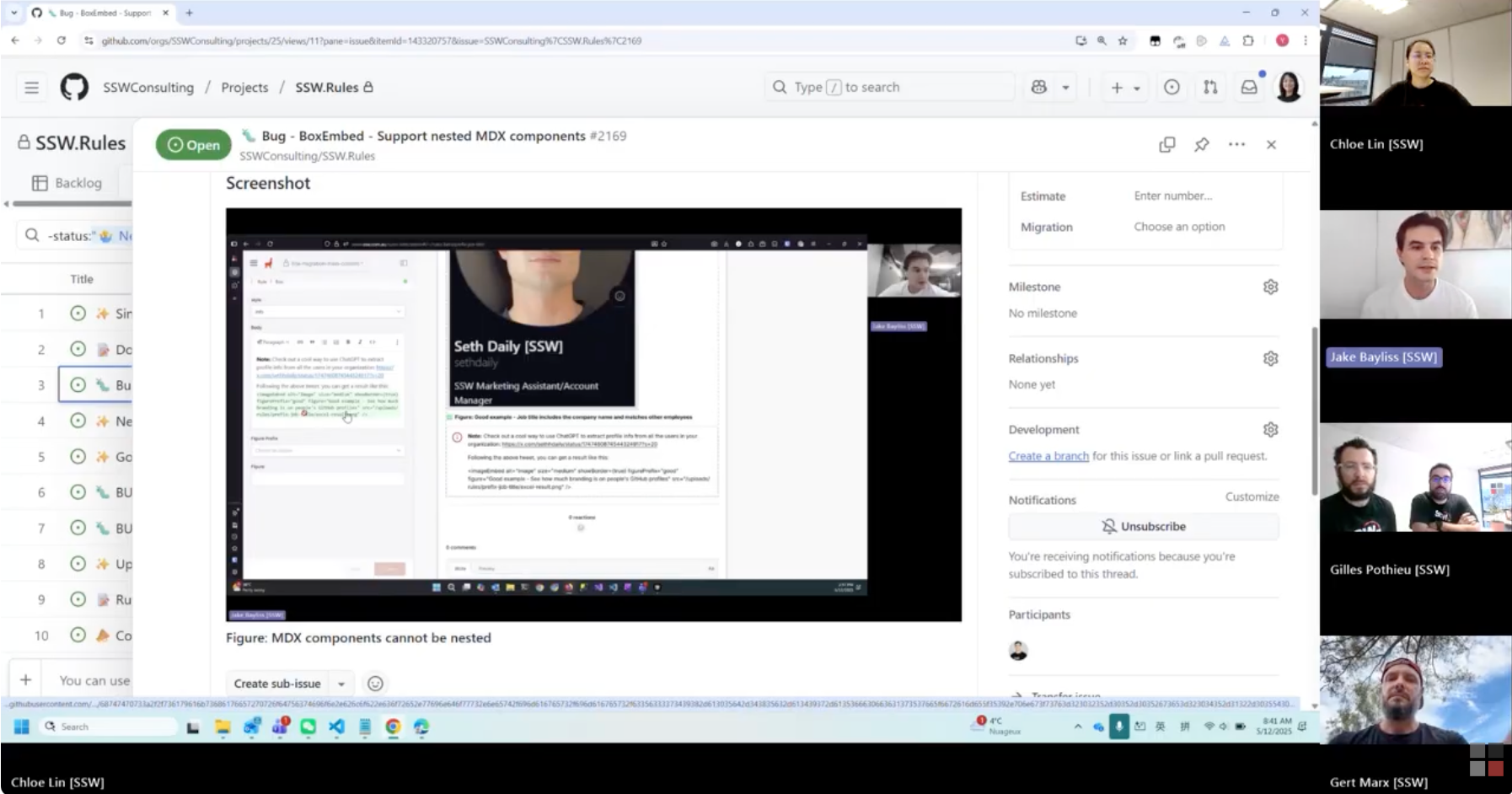Go to Projects in breadcrumb

point(244,88)
